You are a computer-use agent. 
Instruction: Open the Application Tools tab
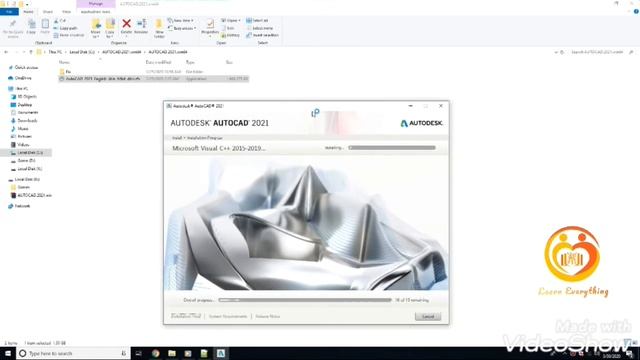[96, 12]
